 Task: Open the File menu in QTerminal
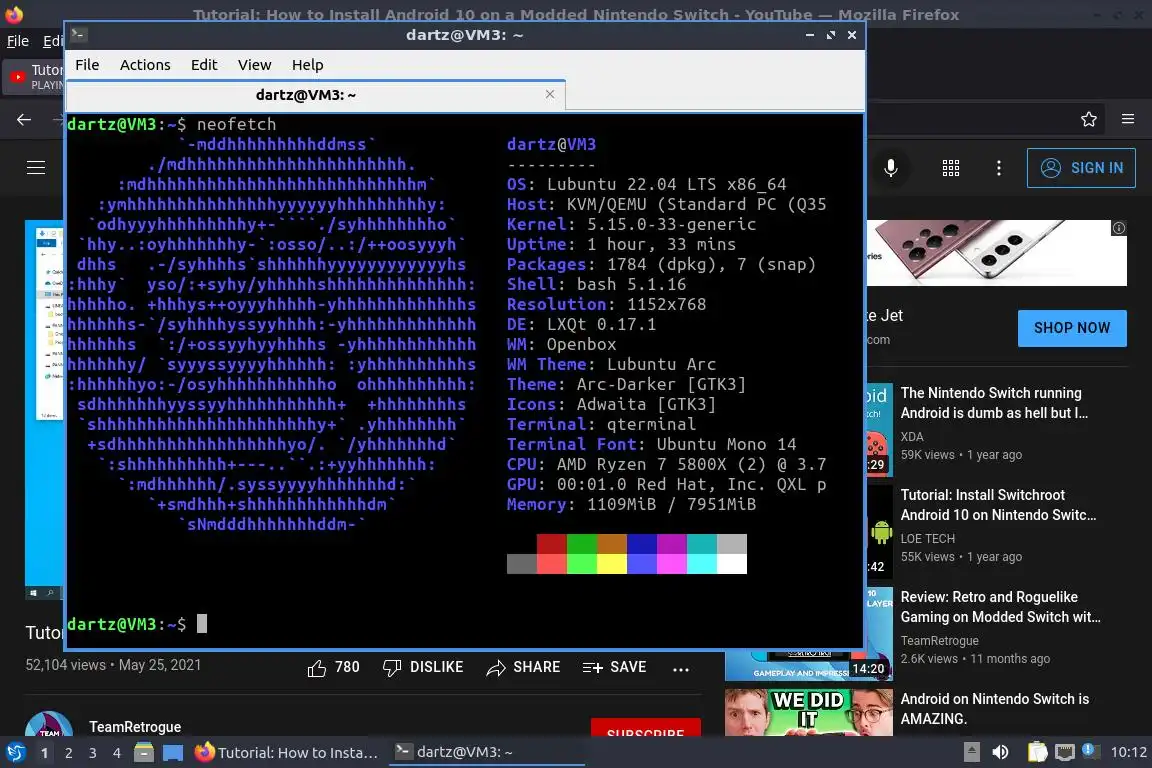(87, 65)
